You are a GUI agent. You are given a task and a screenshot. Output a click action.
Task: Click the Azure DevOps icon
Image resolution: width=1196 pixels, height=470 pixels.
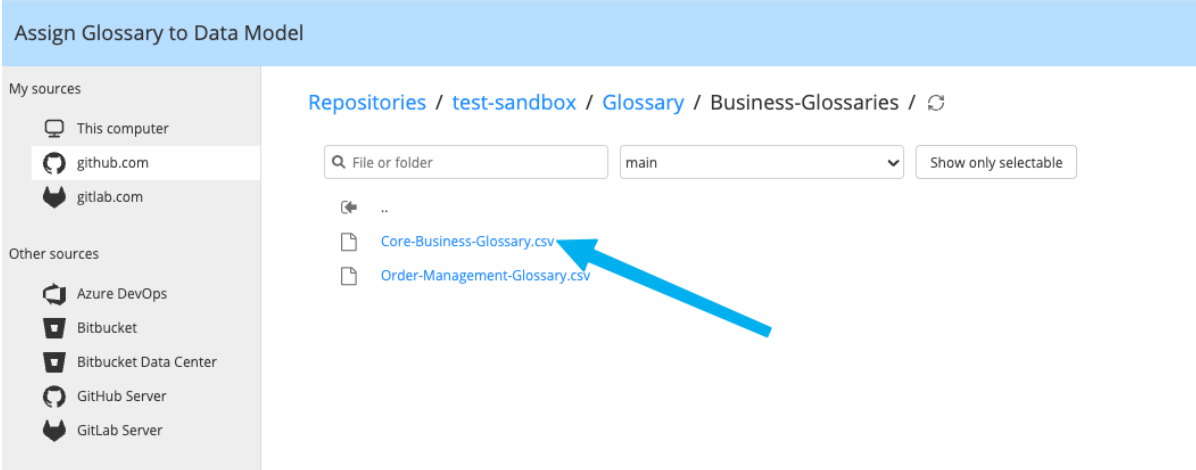click(x=54, y=294)
